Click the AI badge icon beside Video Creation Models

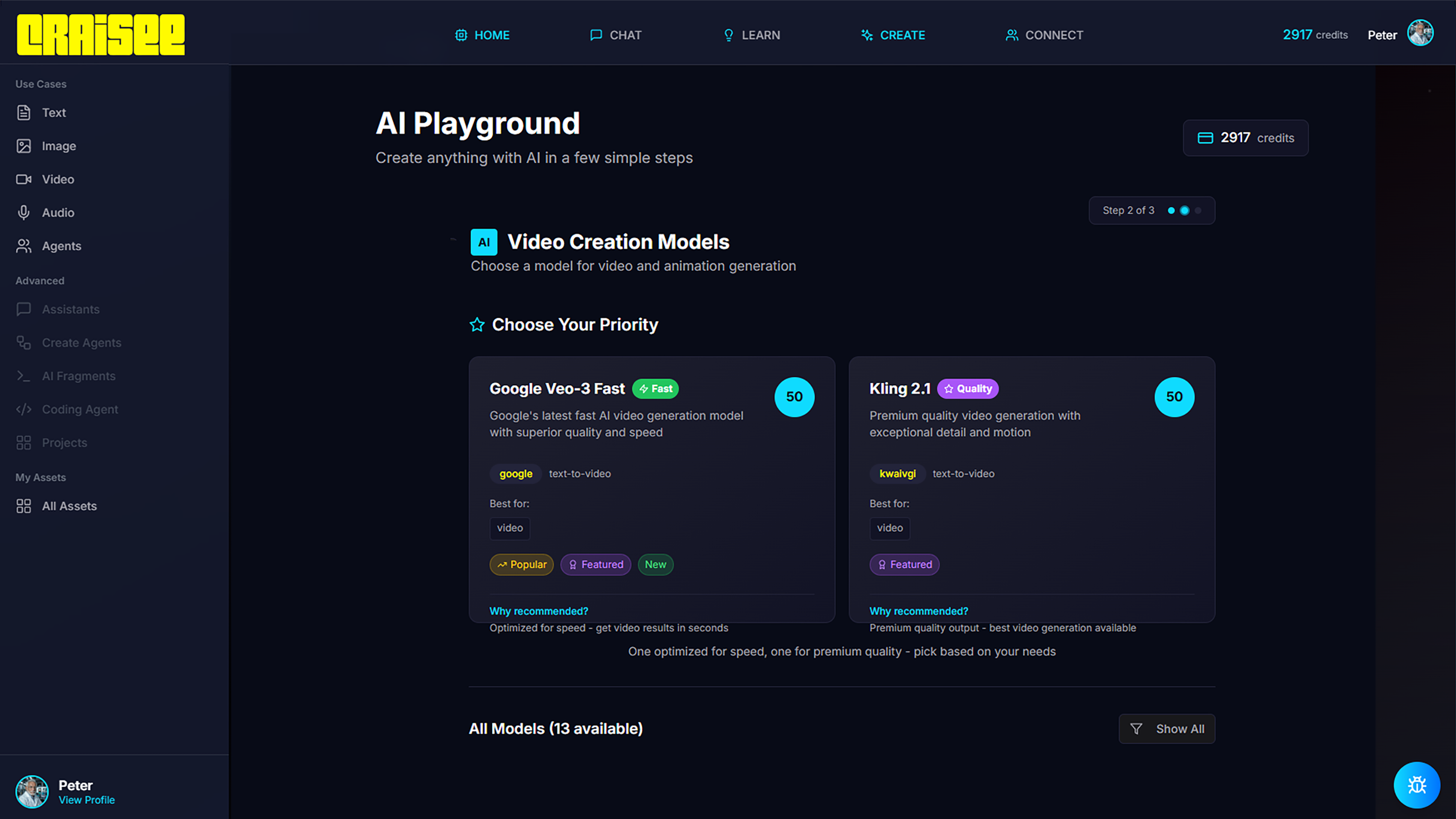point(484,242)
